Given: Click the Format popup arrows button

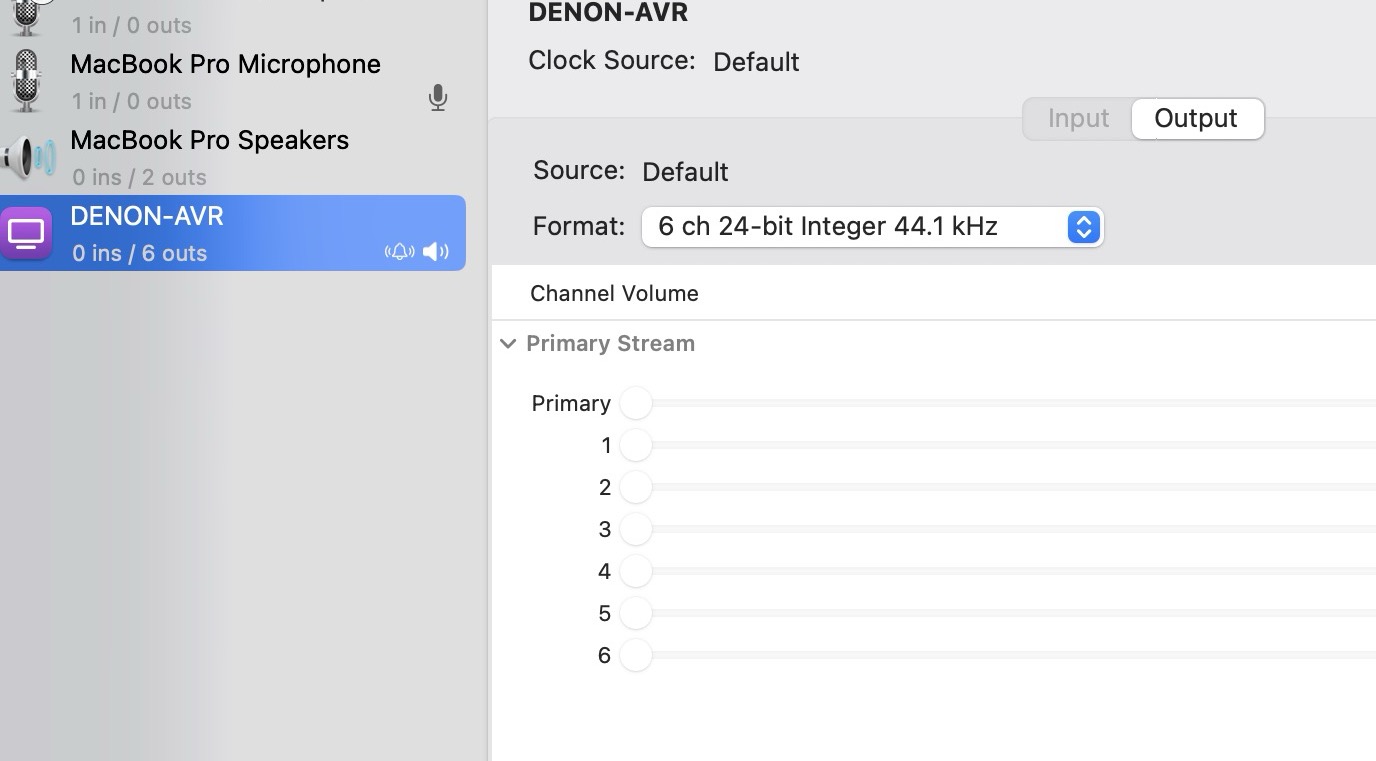Looking at the screenshot, I should 1083,227.
